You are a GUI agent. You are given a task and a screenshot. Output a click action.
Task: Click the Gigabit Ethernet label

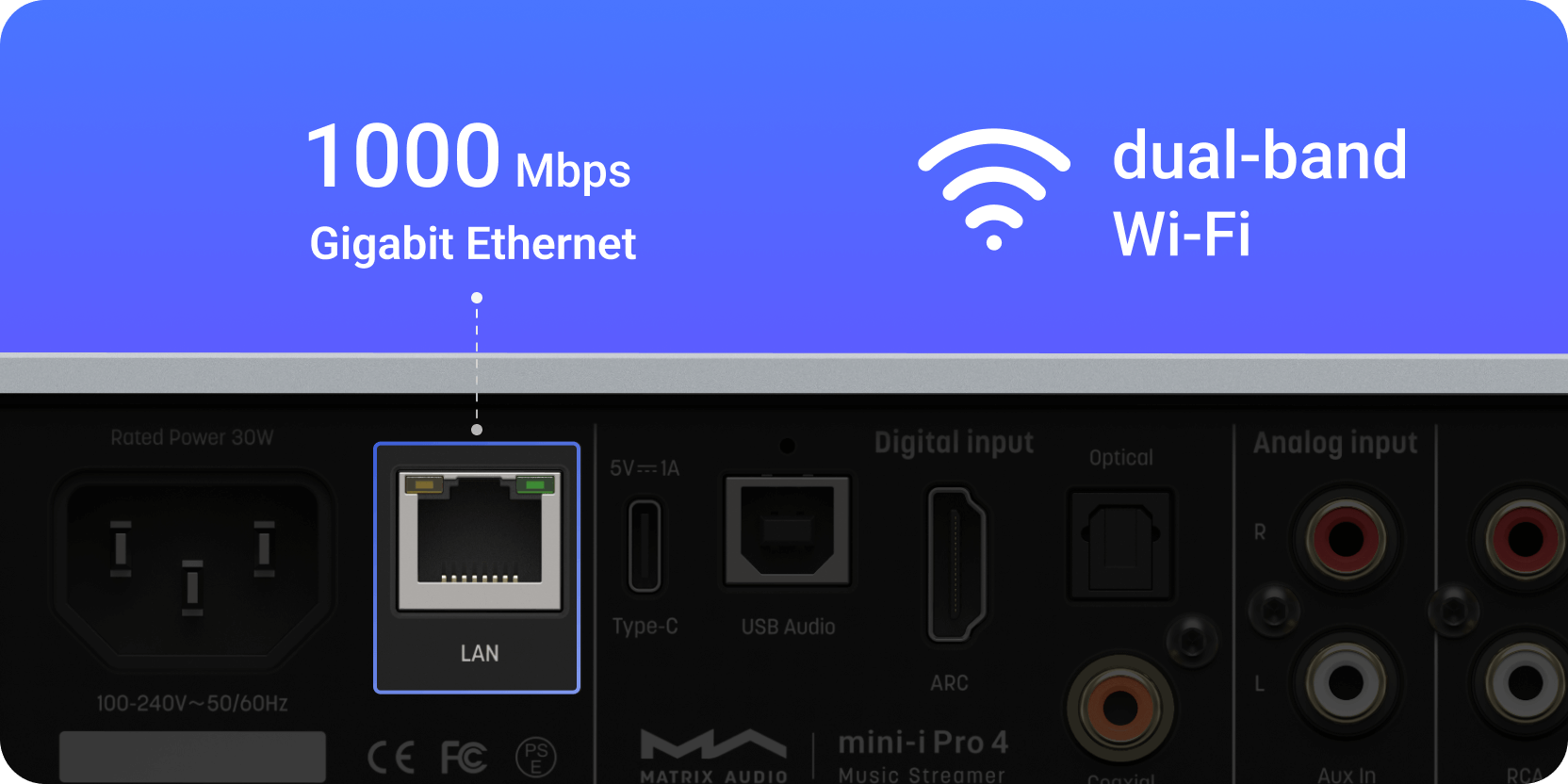coord(473,244)
